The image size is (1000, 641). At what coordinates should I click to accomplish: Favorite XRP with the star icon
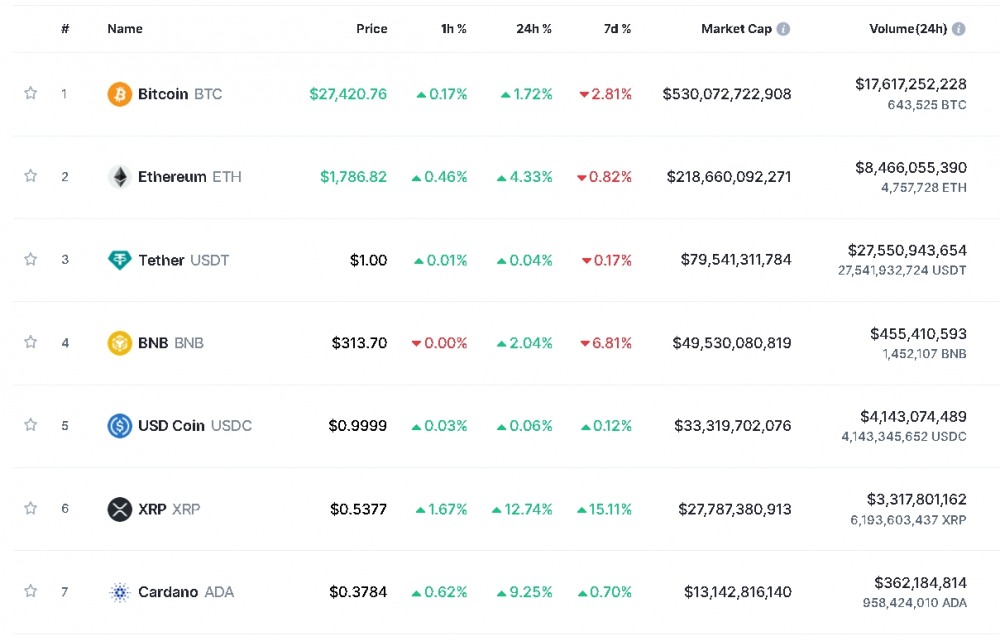click(x=31, y=509)
